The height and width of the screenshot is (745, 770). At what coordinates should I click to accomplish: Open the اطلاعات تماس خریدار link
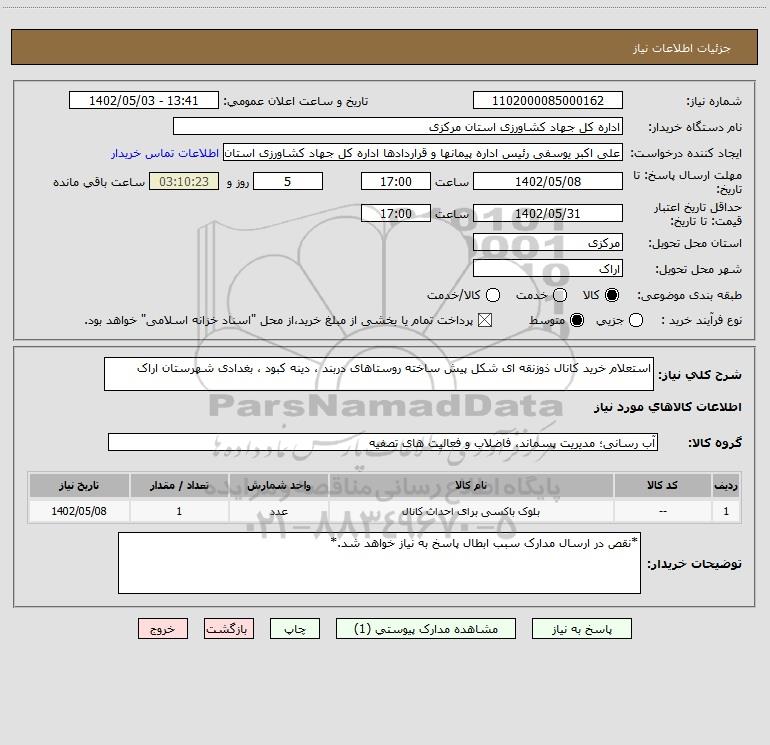click(165, 153)
